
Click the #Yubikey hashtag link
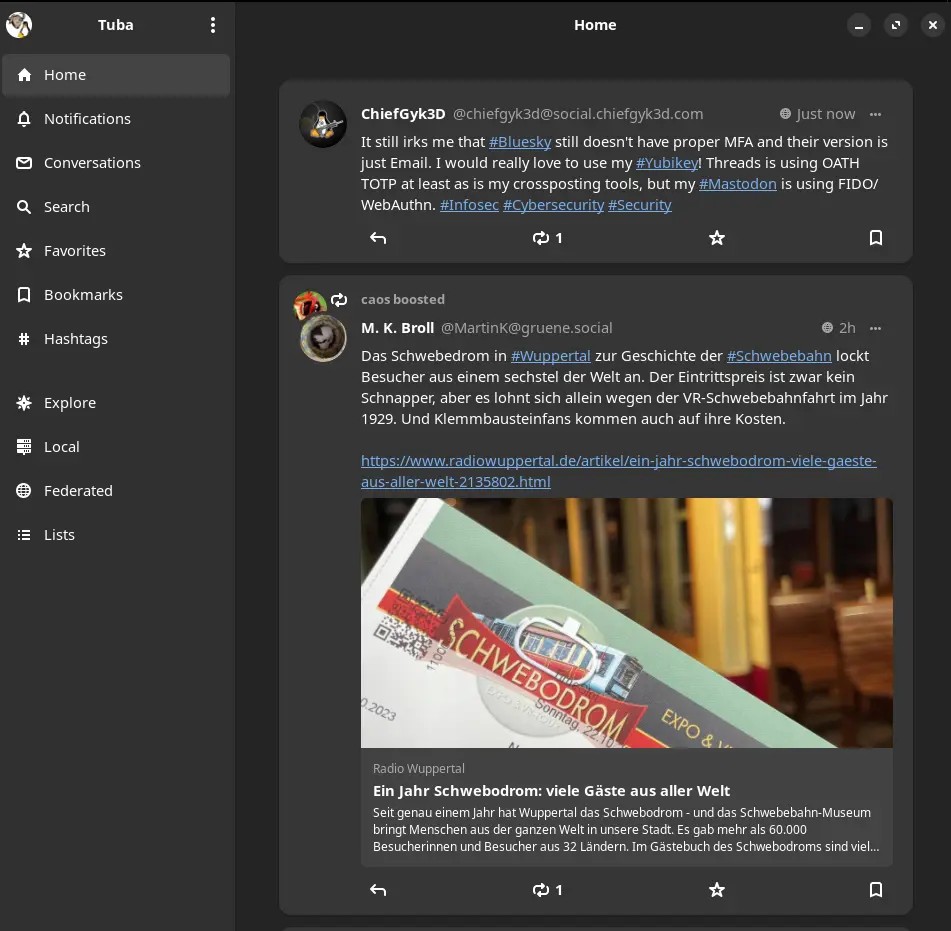pos(667,163)
